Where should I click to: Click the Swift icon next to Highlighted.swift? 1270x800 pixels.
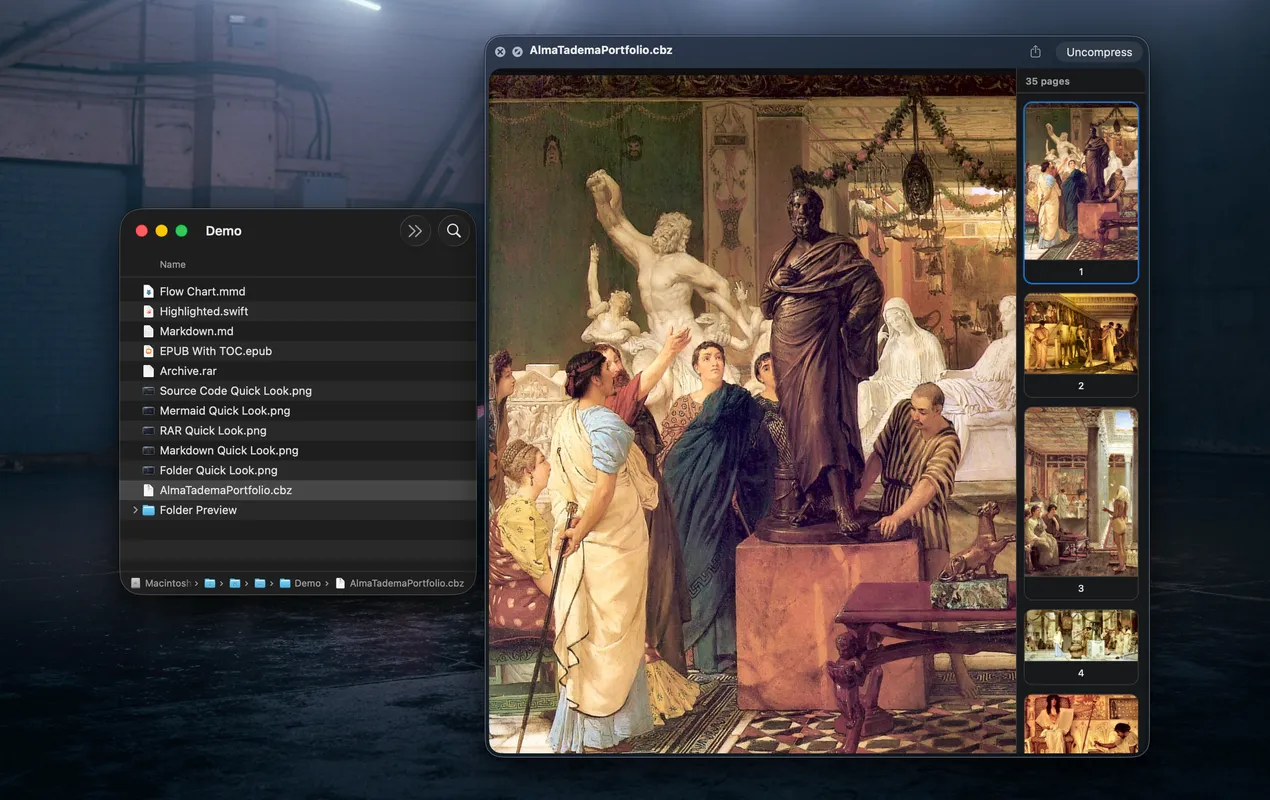click(148, 310)
